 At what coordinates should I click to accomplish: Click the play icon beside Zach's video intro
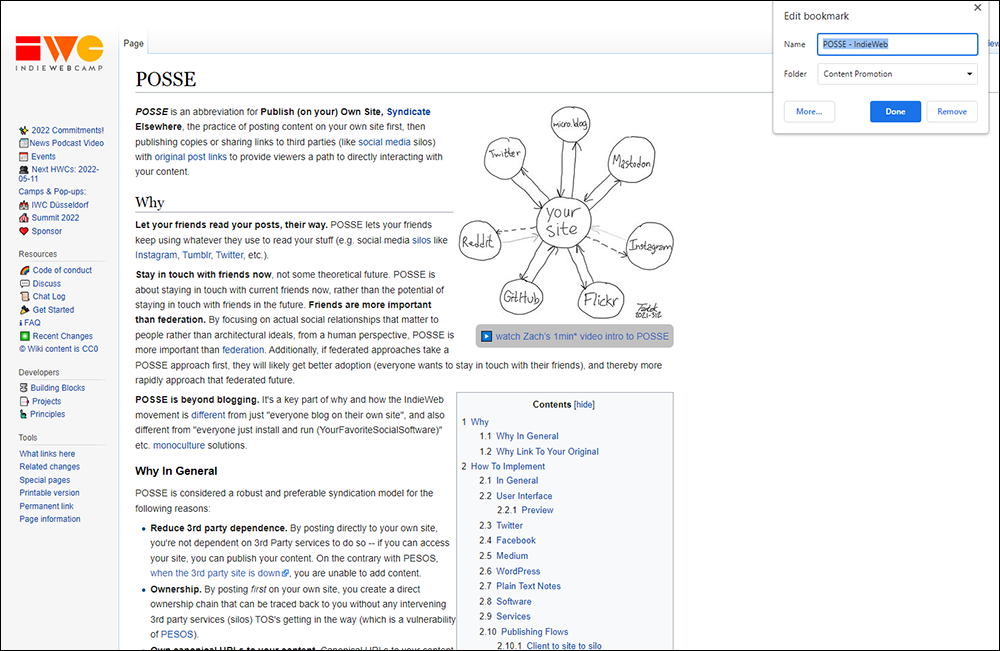pos(486,336)
